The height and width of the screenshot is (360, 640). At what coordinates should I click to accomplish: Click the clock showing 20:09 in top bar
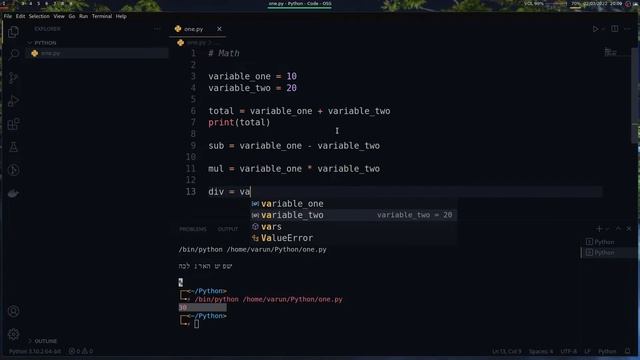pyautogui.click(x=616, y=4)
